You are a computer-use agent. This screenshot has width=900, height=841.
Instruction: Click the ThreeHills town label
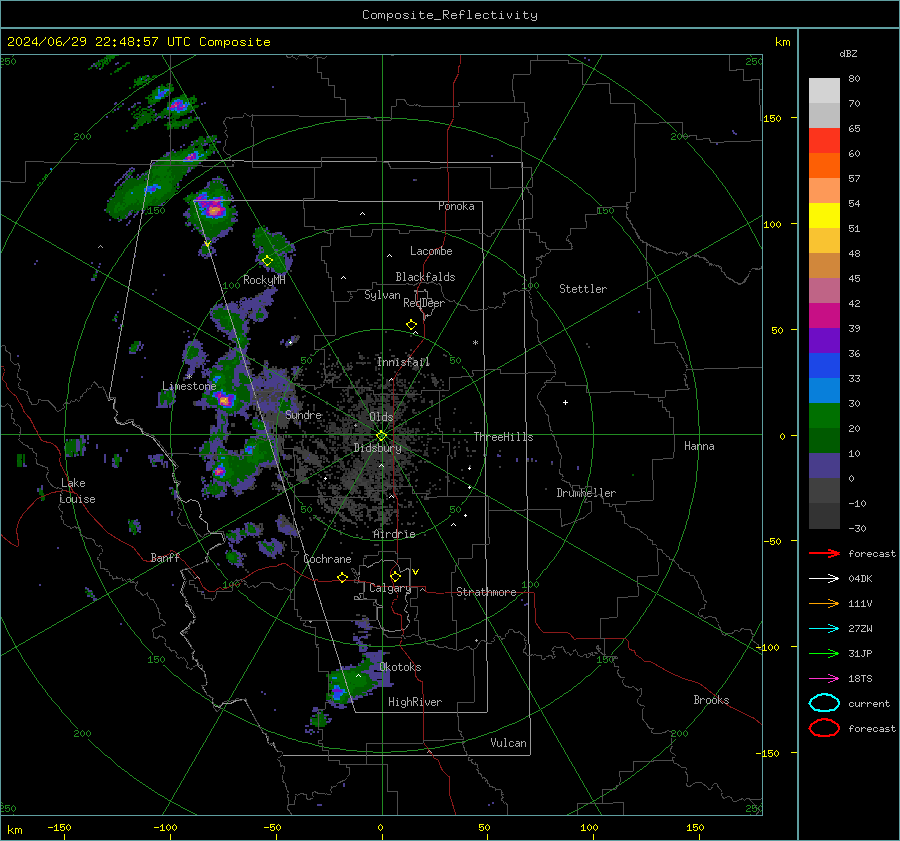[503, 437]
